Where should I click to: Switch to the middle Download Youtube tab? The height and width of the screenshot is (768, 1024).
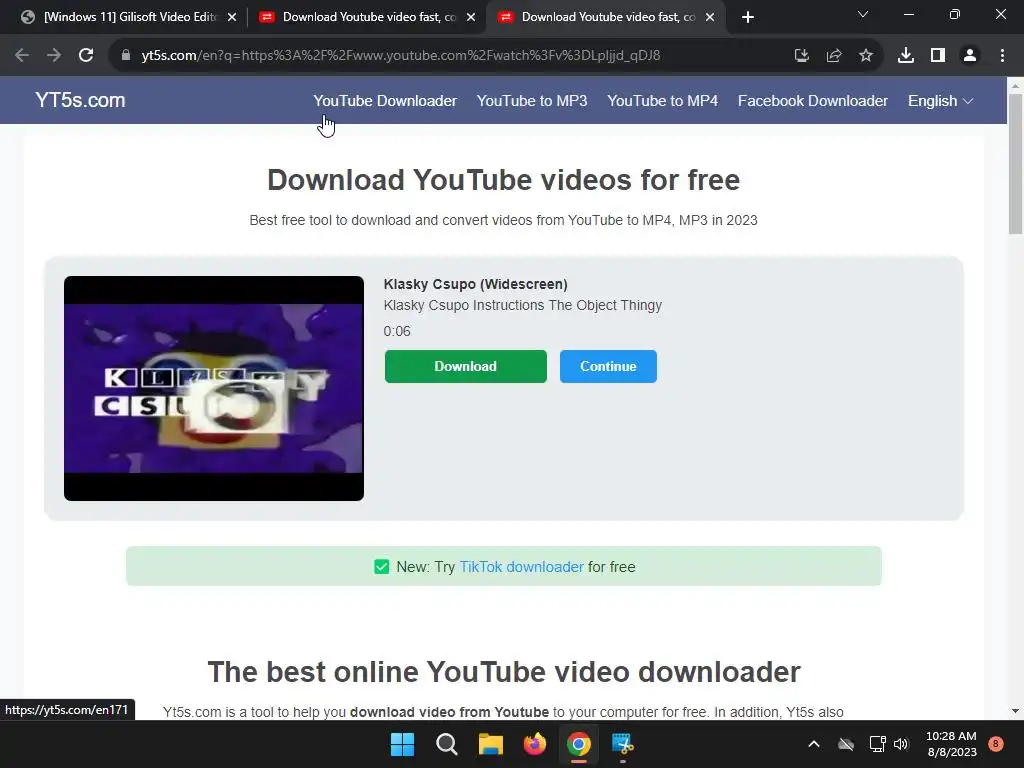[367, 17]
